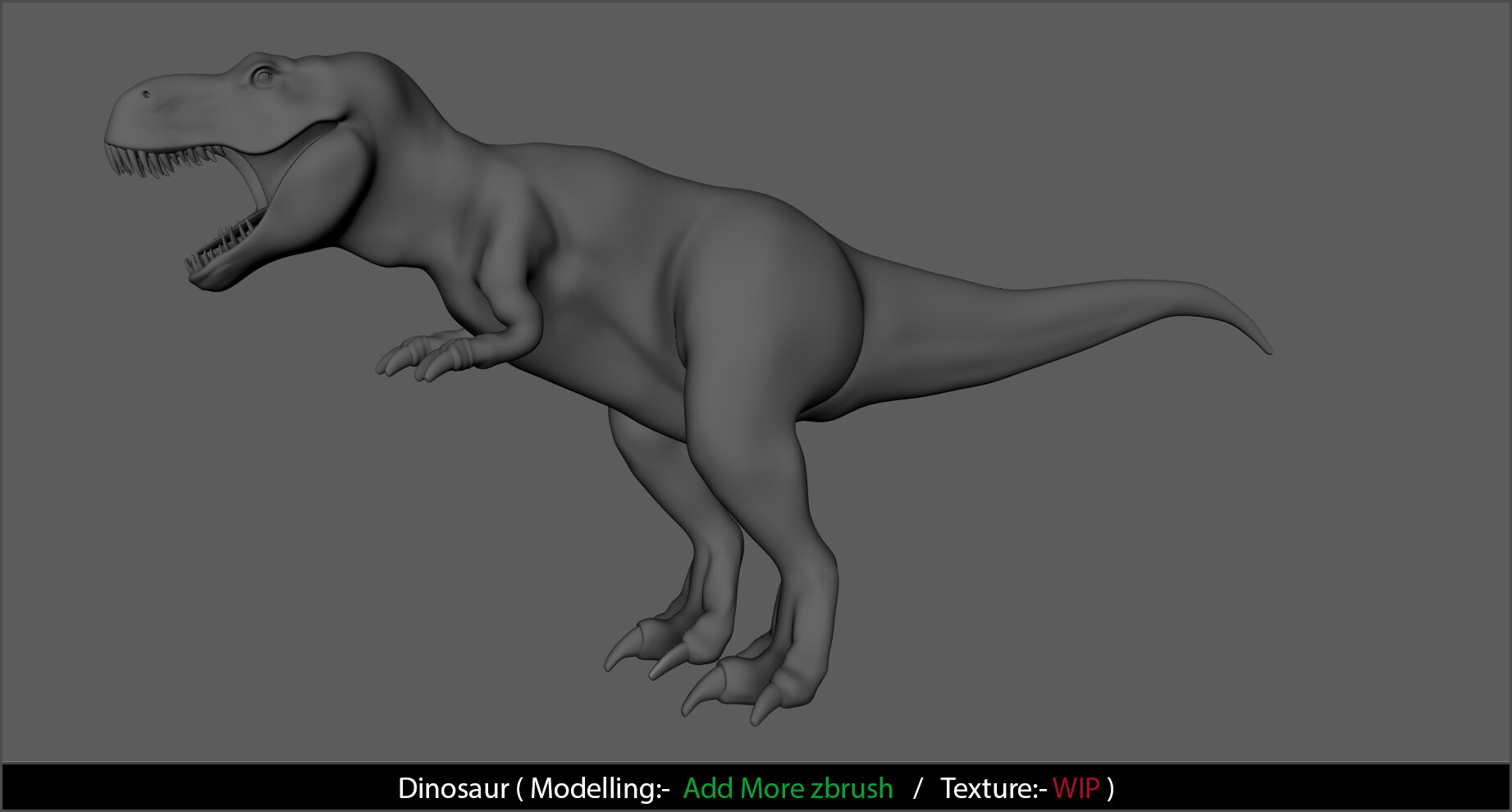
Task: Click the slash separator in the caption
Action: pyautogui.click(x=915, y=788)
